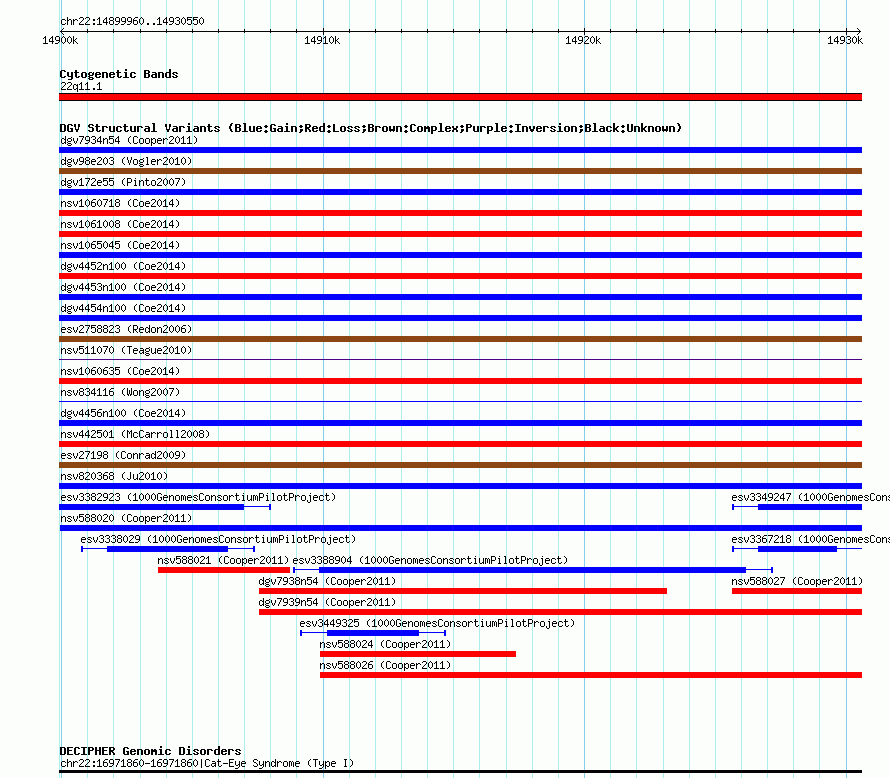Open esv3449325 1000Genomes variant label
Screen dimensions: 890x778
[x=437, y=624]
